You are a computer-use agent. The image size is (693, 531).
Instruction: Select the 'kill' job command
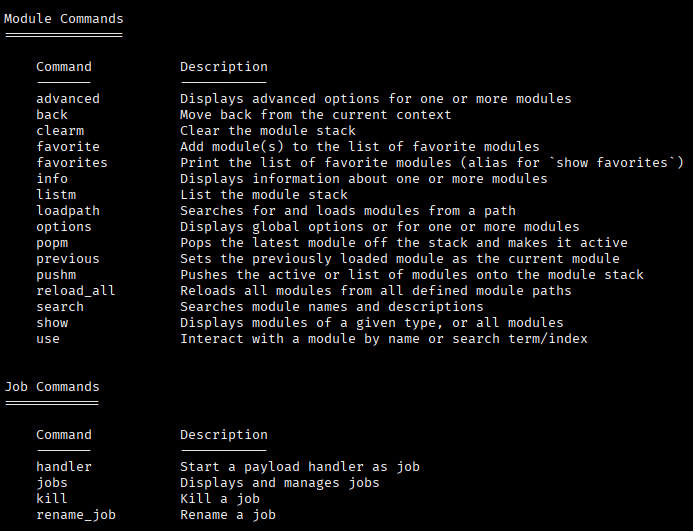pos(52,499)
